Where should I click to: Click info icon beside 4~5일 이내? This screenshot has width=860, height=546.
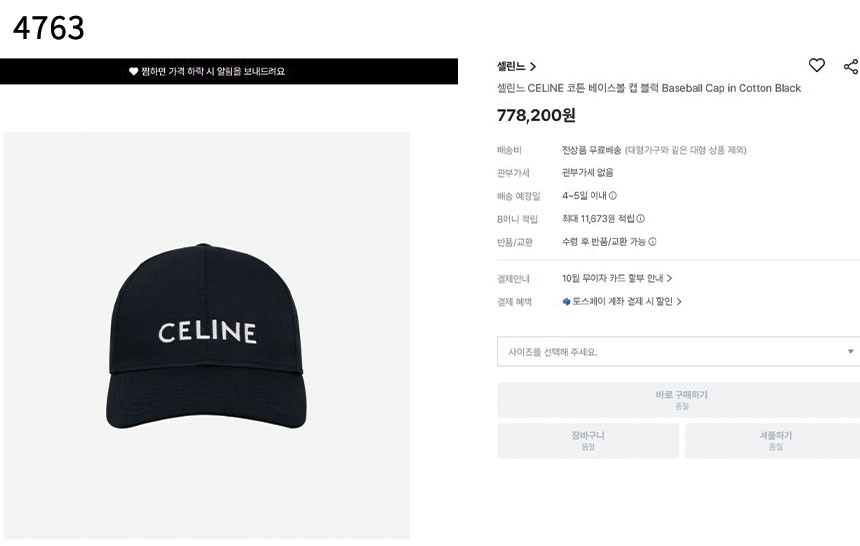[613, 196]
